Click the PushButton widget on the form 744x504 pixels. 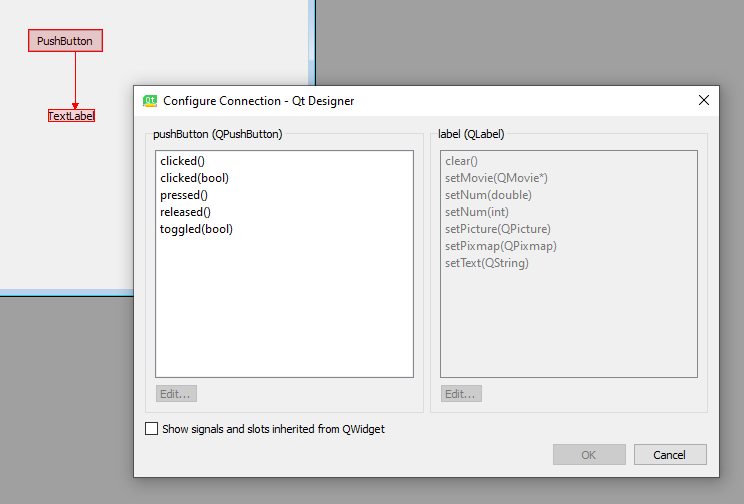coord(65,41)
